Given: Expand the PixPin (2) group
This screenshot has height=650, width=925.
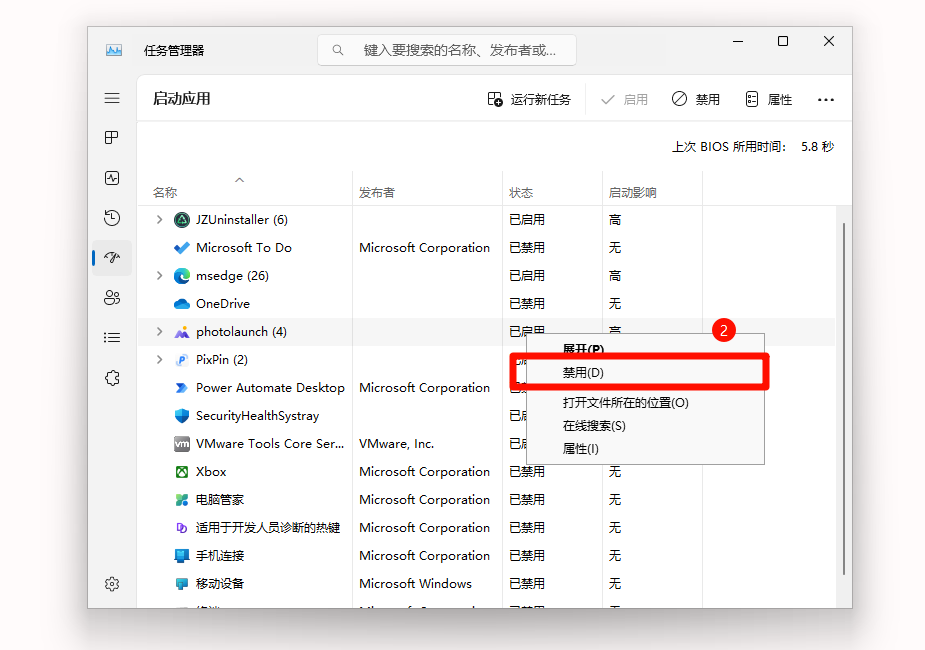Looking at the screenshot, I should [x=159, y=359].
